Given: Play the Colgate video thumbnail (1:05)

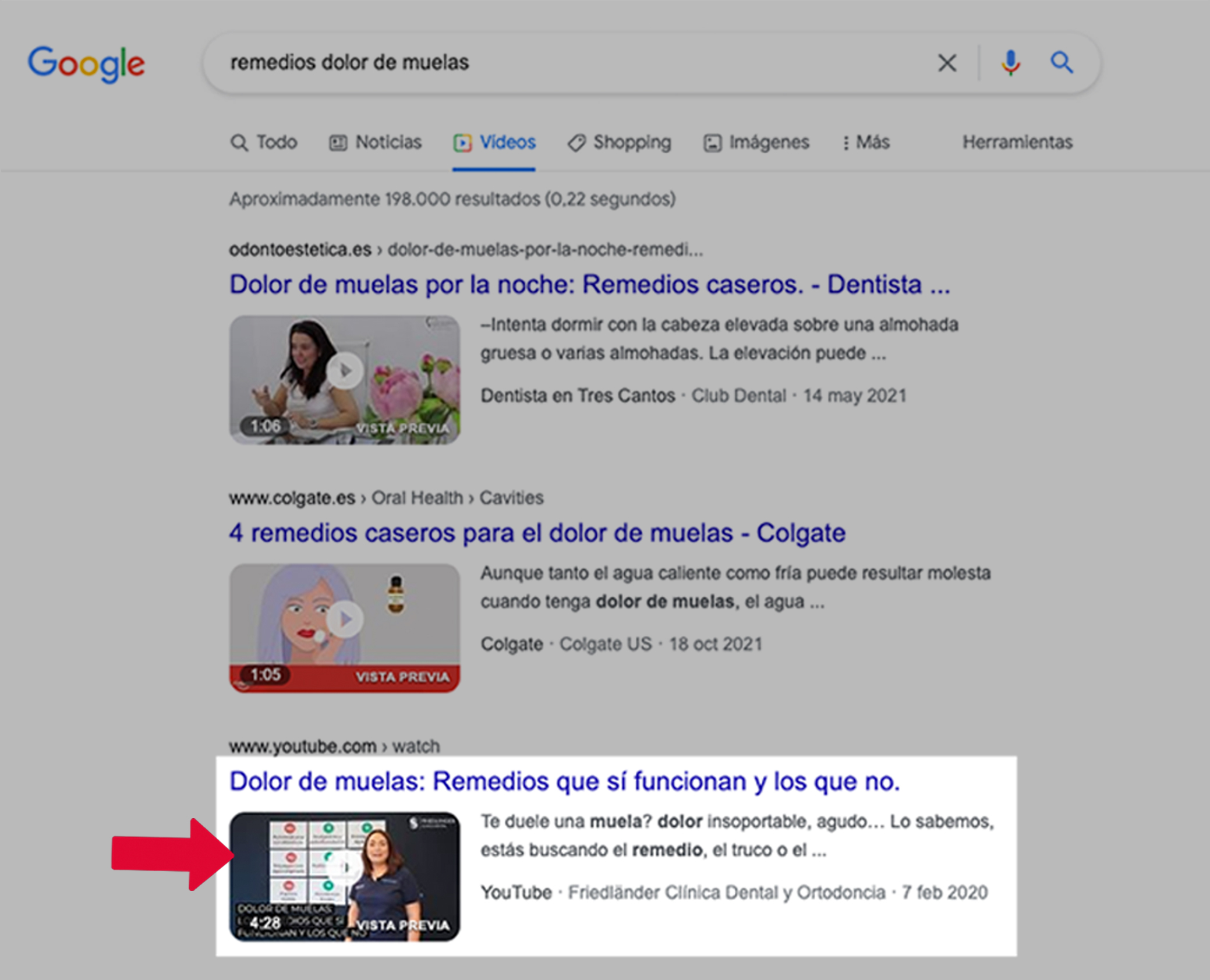Looking at the screenshot, I should click(x=344, y=628).
